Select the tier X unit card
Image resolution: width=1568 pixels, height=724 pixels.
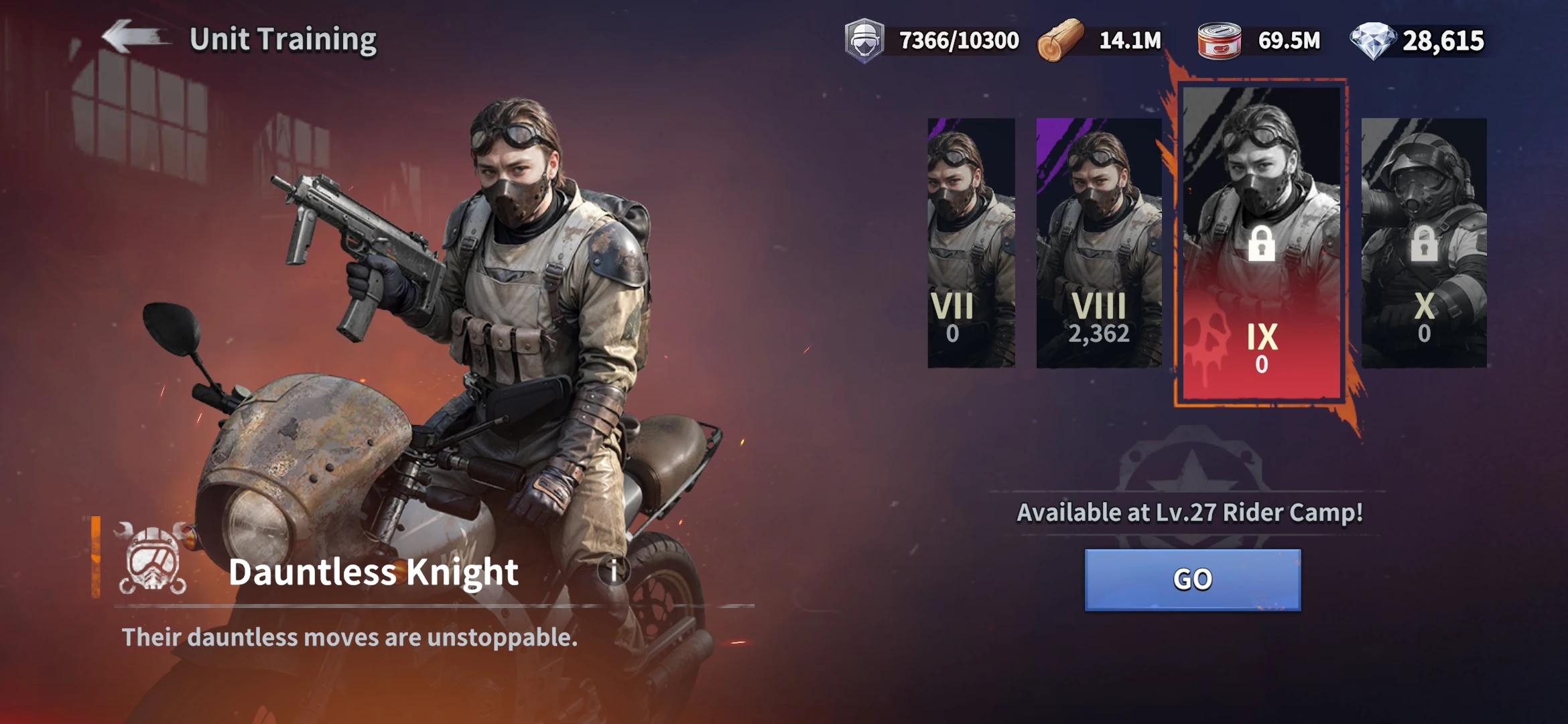(1424, 243)
